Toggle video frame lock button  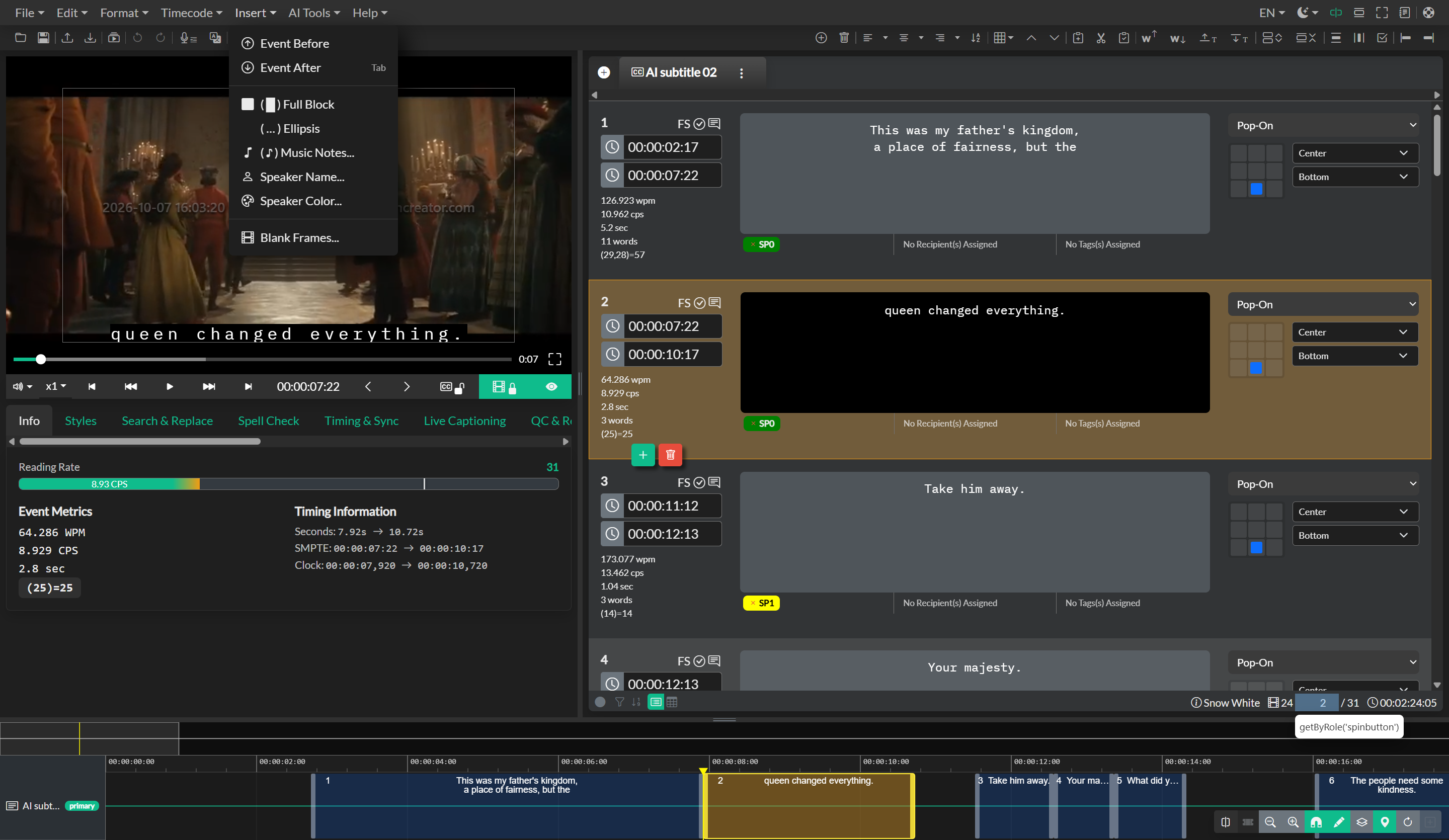[x=504, y=386]
